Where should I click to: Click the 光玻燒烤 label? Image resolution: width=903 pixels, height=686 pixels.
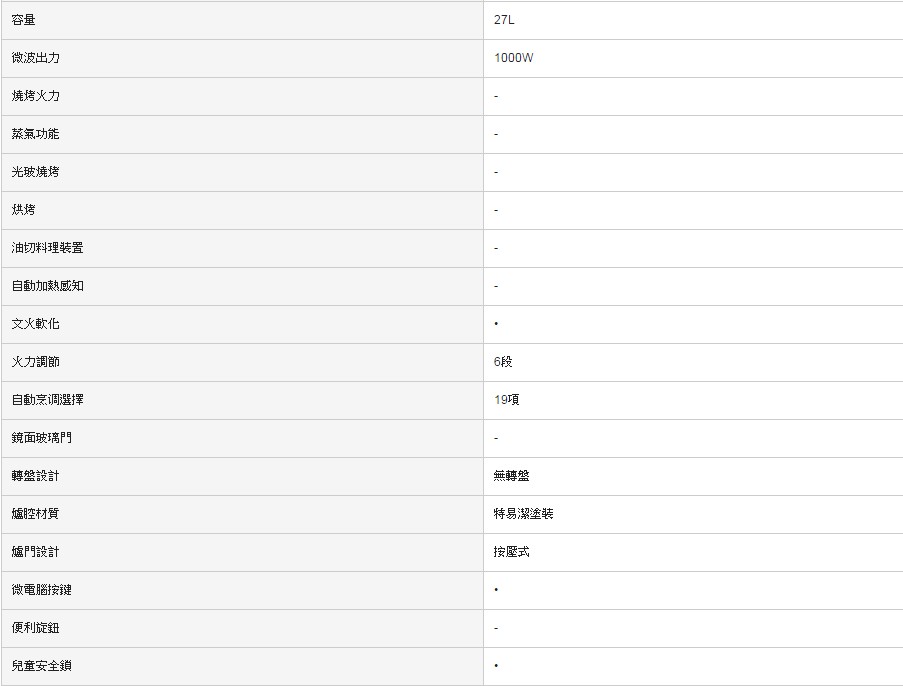[x=35, y=172]
